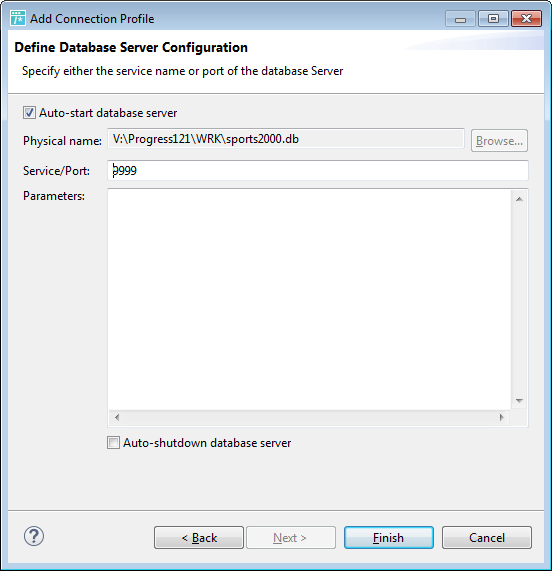
Task: Minimize the Add Connection Profile dialog
Action: [x=460, y=19]
